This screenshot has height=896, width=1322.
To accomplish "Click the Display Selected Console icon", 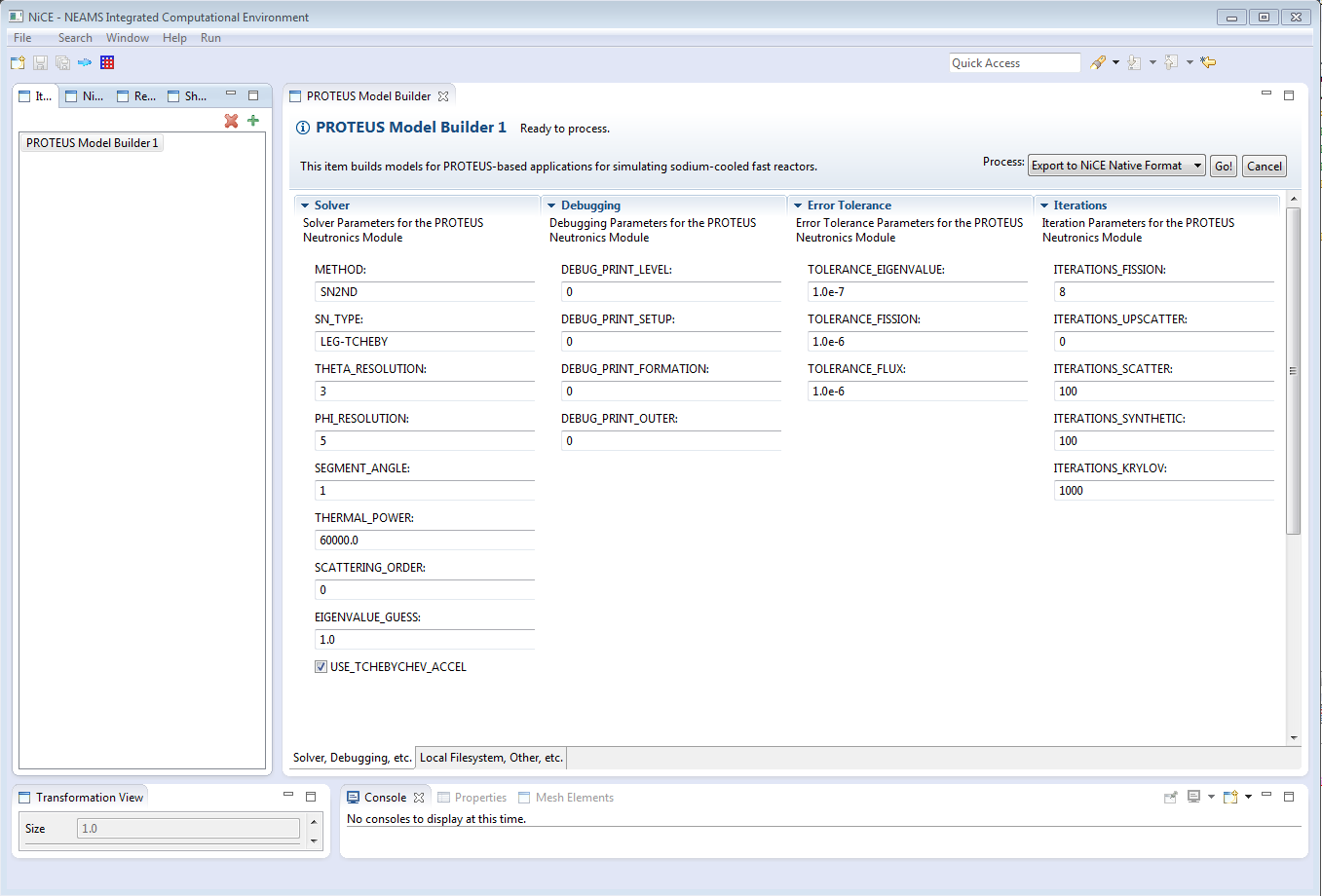I will (x=1193, y=798).
